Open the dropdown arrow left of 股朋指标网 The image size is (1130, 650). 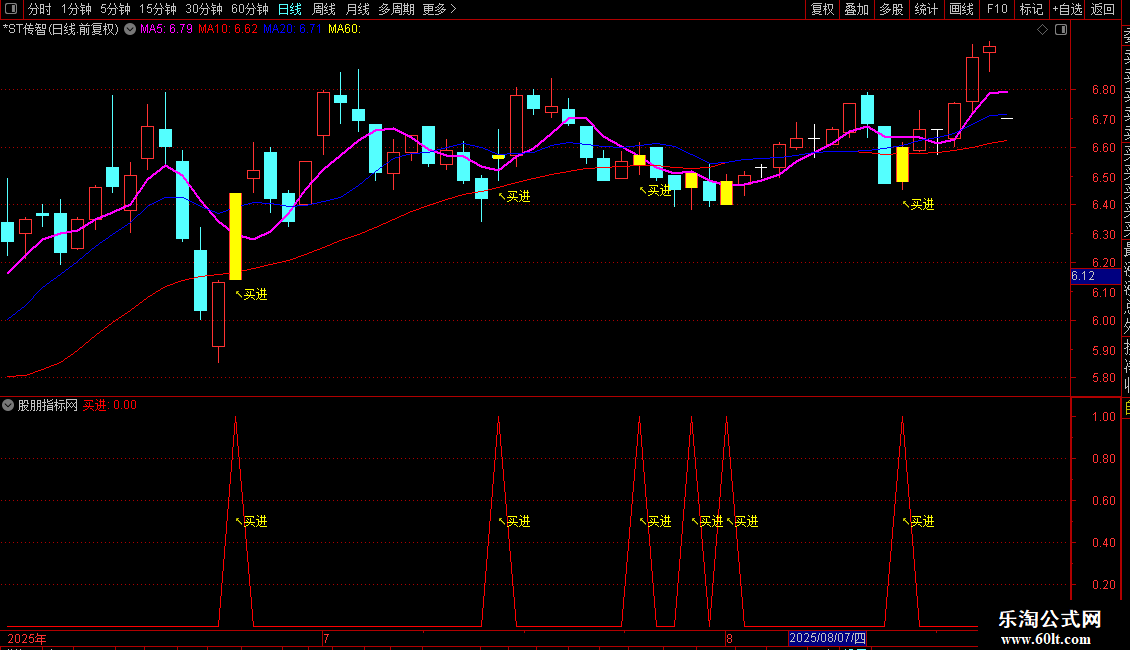(8, 405)
